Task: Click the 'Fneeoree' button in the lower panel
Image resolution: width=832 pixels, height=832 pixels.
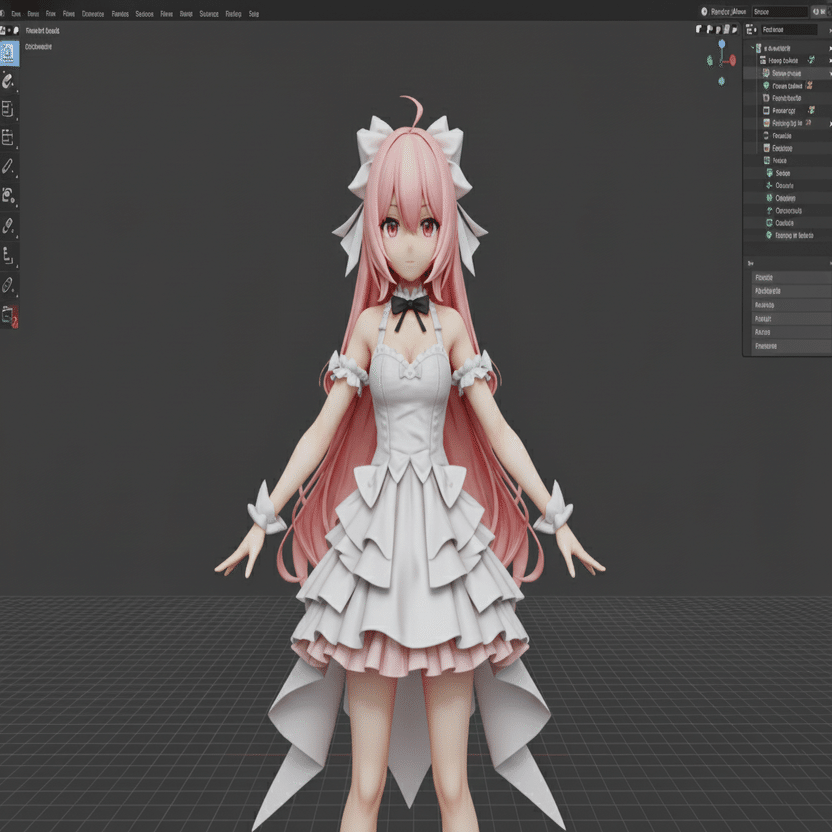Action: 791,346
